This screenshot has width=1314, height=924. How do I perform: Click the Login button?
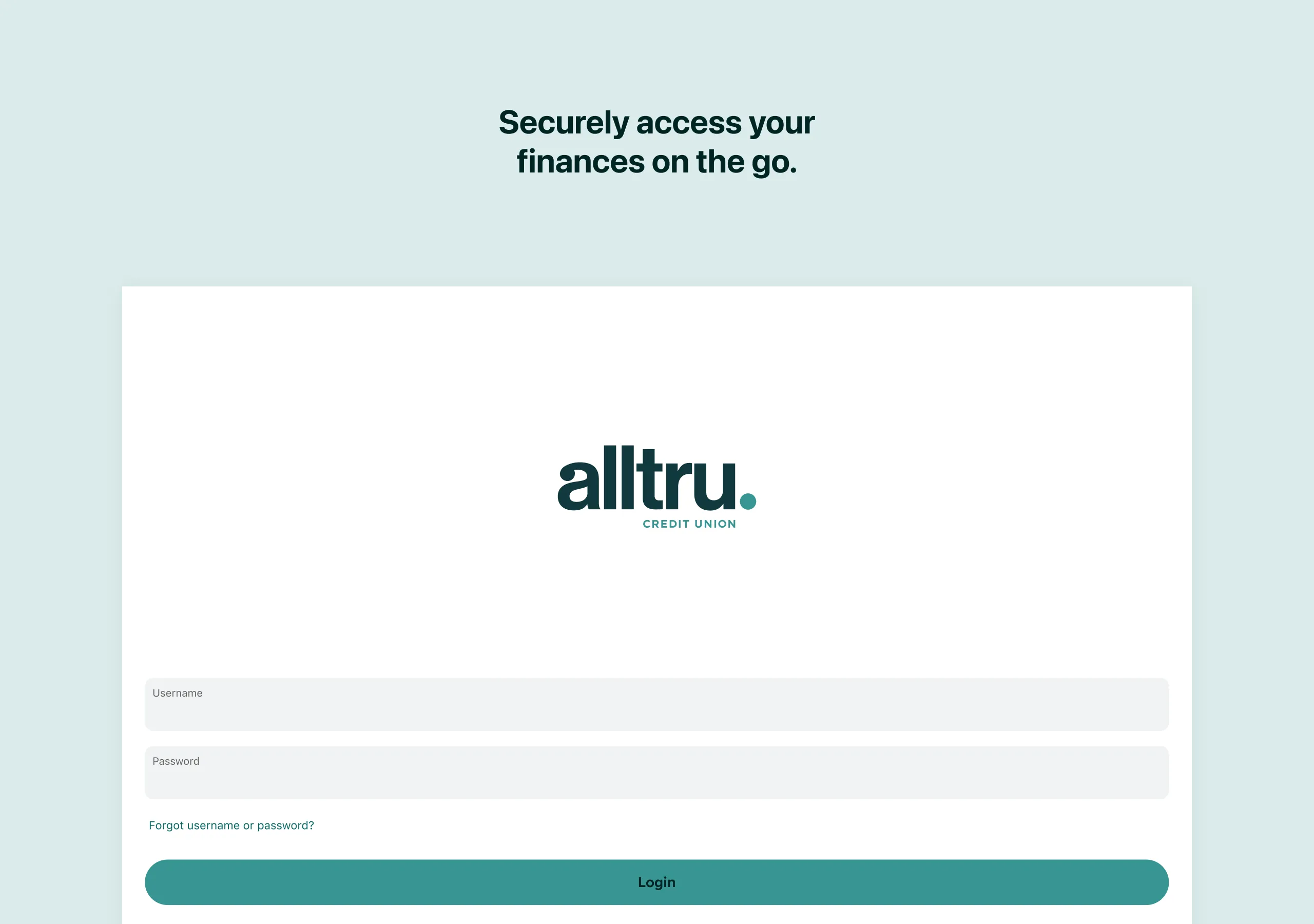point(657,882)
